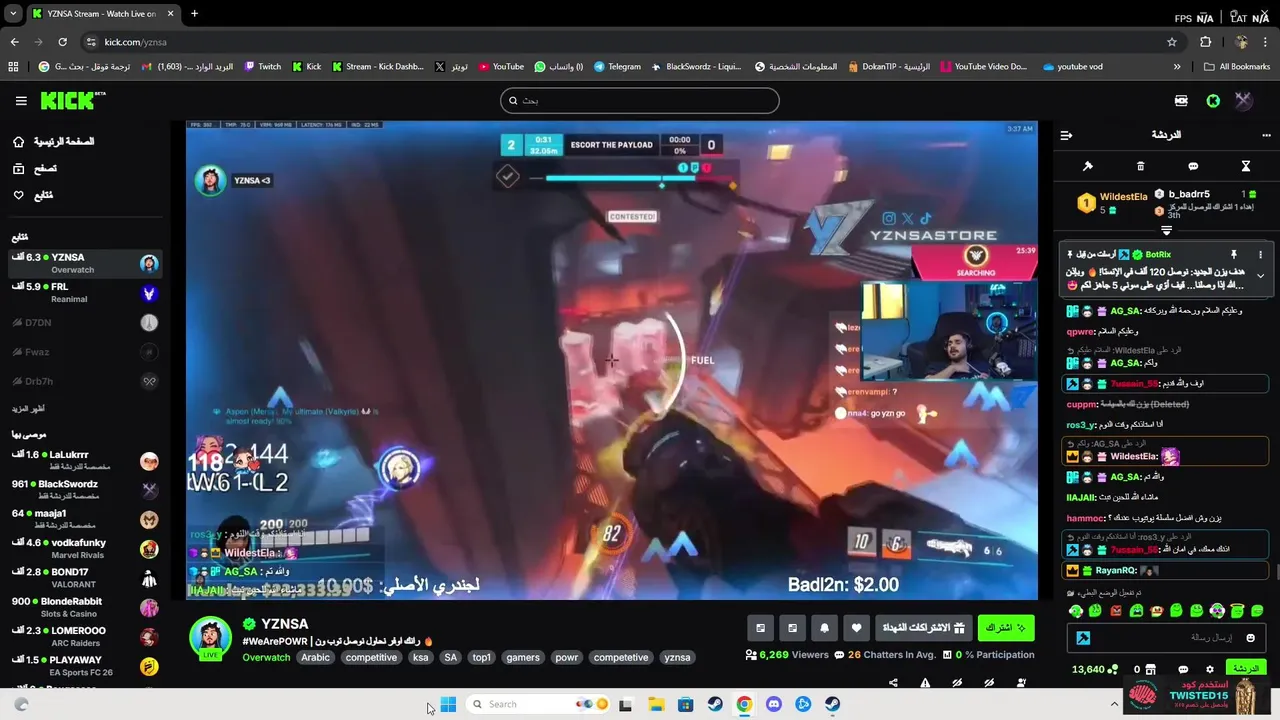
Task: Open vodkafunky Marvel Rivals channel
Action: tap(85, 549)
